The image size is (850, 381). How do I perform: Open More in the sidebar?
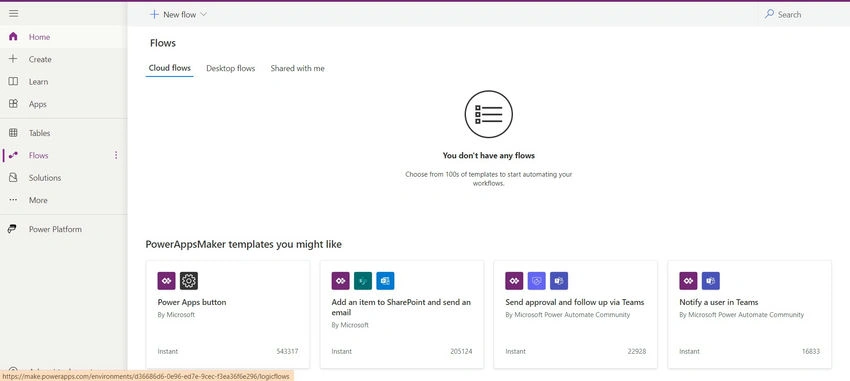pyautogui.click(x=63, y=200)
